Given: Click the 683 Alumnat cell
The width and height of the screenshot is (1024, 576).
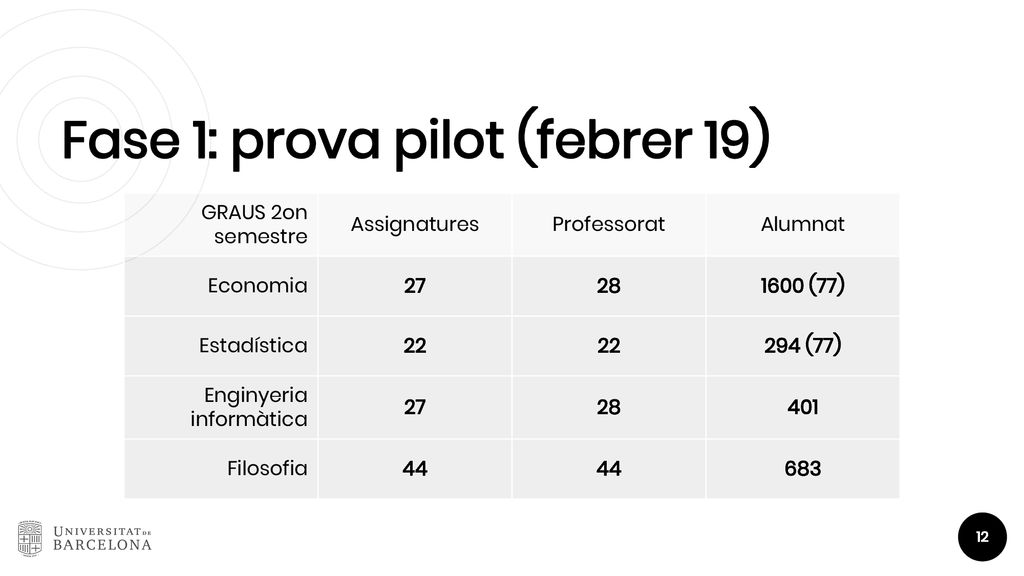Looking at the screenshot, I should pos(803,468).
